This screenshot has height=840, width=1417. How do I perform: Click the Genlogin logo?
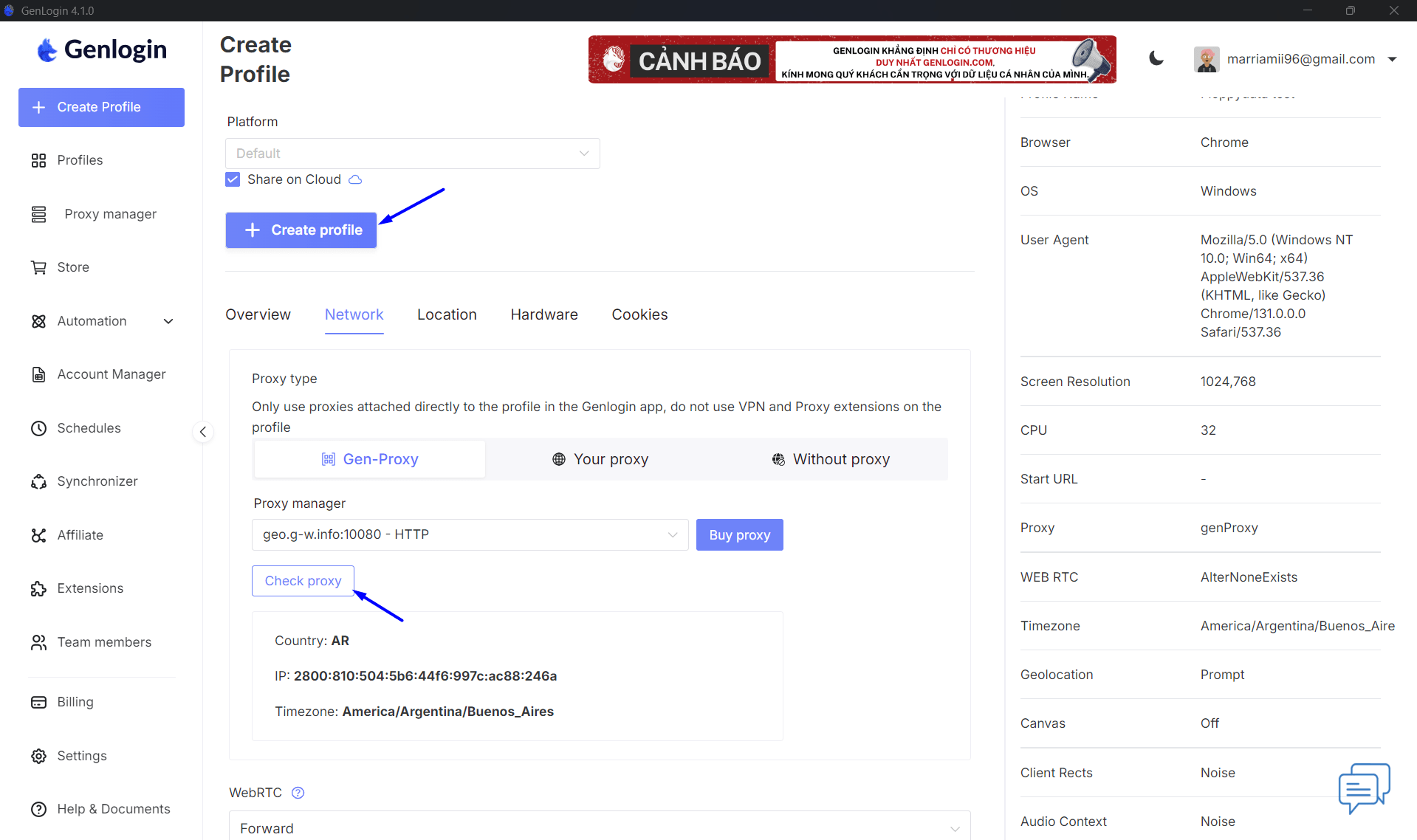(102, 49)
